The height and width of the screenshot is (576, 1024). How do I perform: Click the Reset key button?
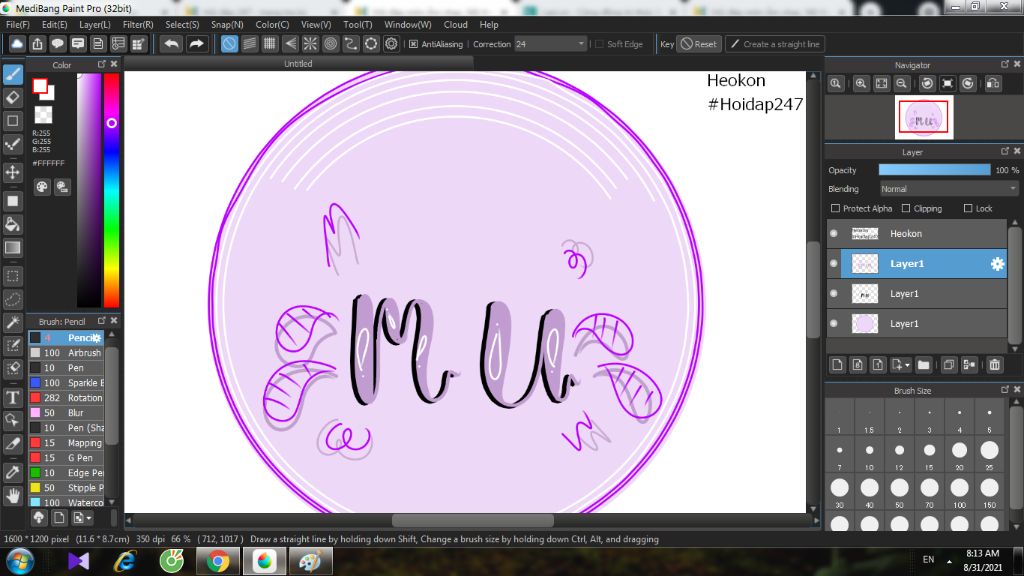(699, 44)
